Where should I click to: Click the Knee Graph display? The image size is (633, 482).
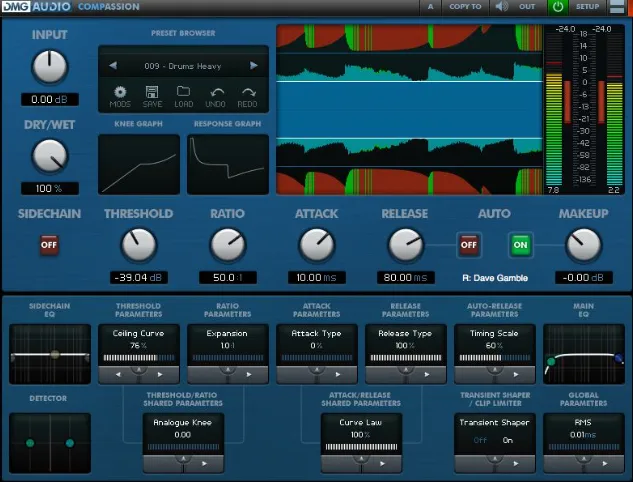pyautogui.click(x=139, y=164)
